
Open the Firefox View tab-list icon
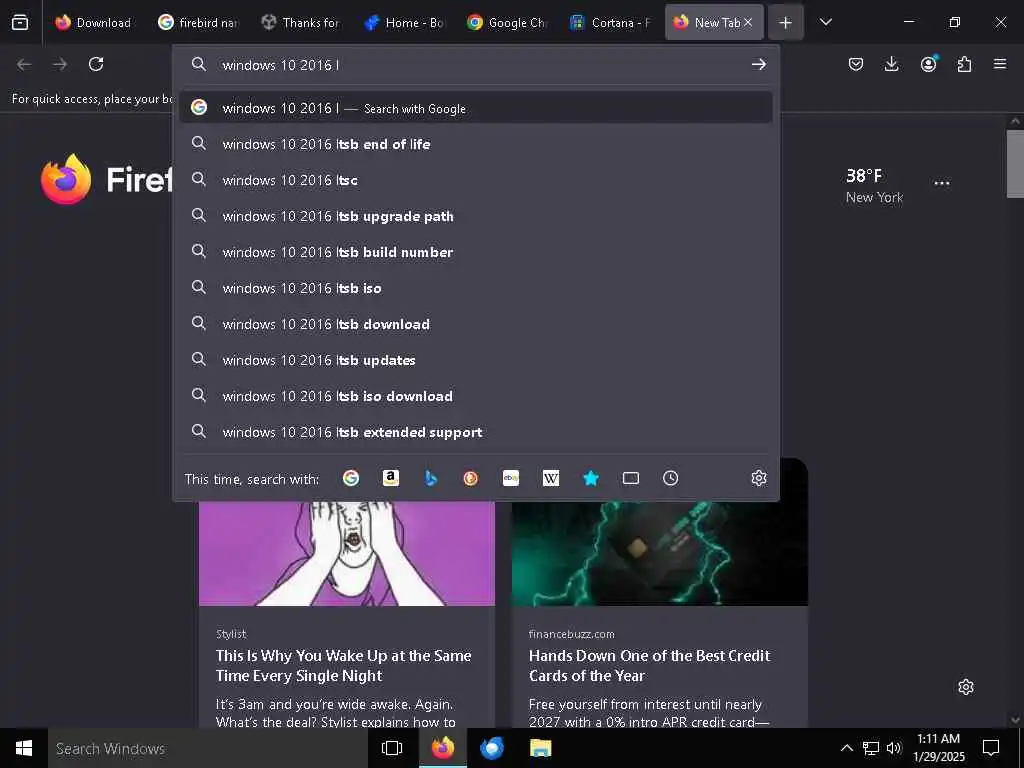[x=20, y=22]
